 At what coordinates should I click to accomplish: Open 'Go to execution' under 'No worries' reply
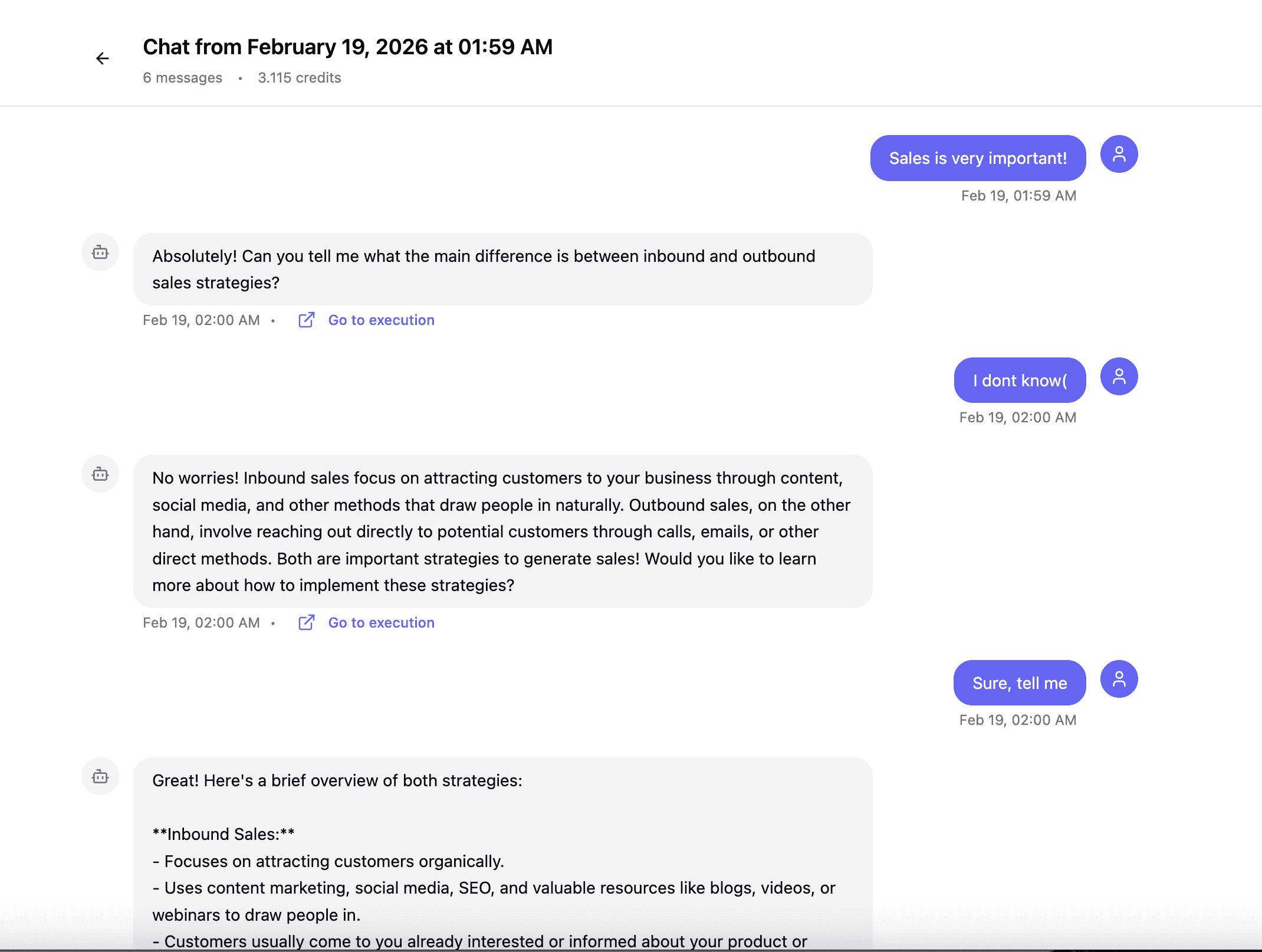(x=381, y=622)
